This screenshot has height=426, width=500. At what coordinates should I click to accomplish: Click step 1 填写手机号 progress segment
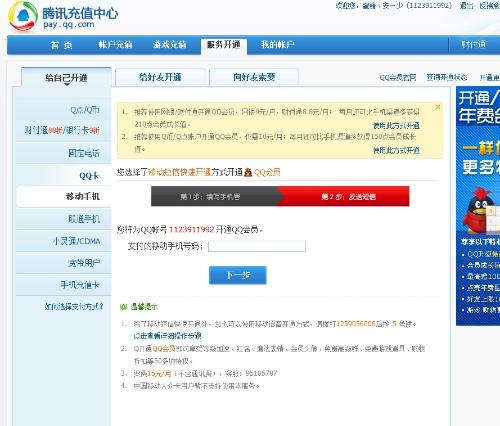[x=215, y=197]
